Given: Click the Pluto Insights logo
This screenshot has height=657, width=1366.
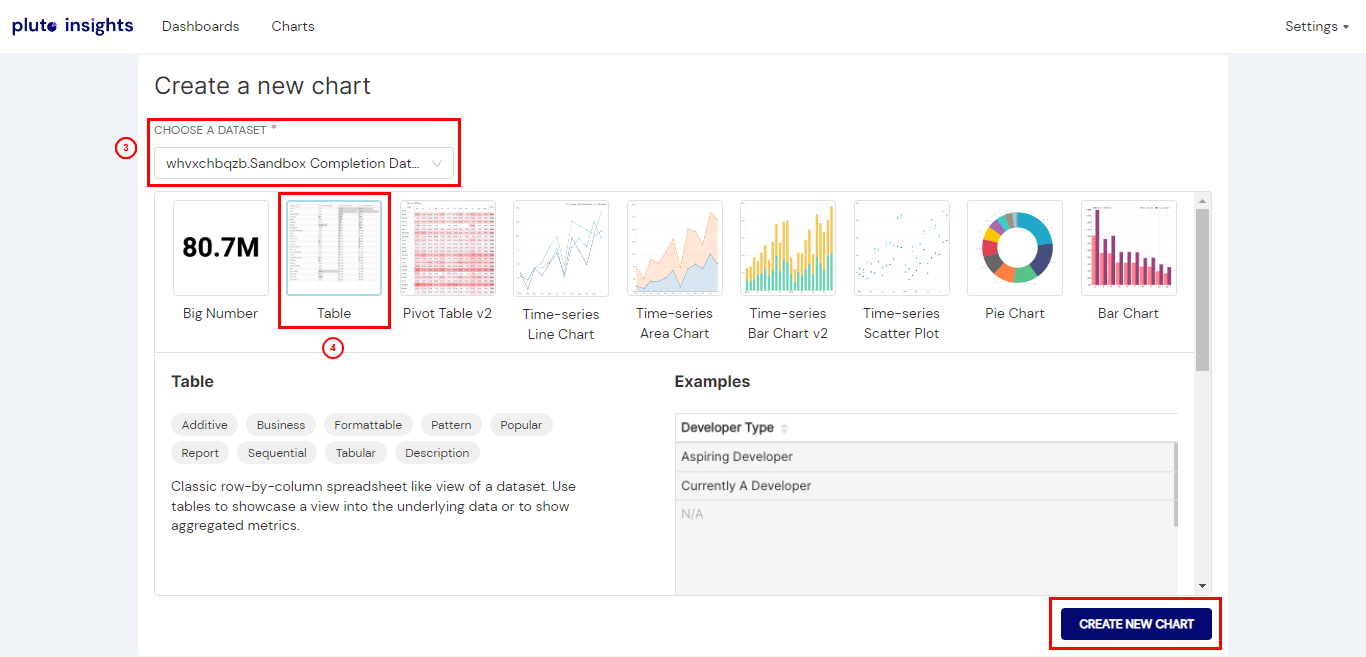Looking at the screenshot, I should (x=72, y=26).
